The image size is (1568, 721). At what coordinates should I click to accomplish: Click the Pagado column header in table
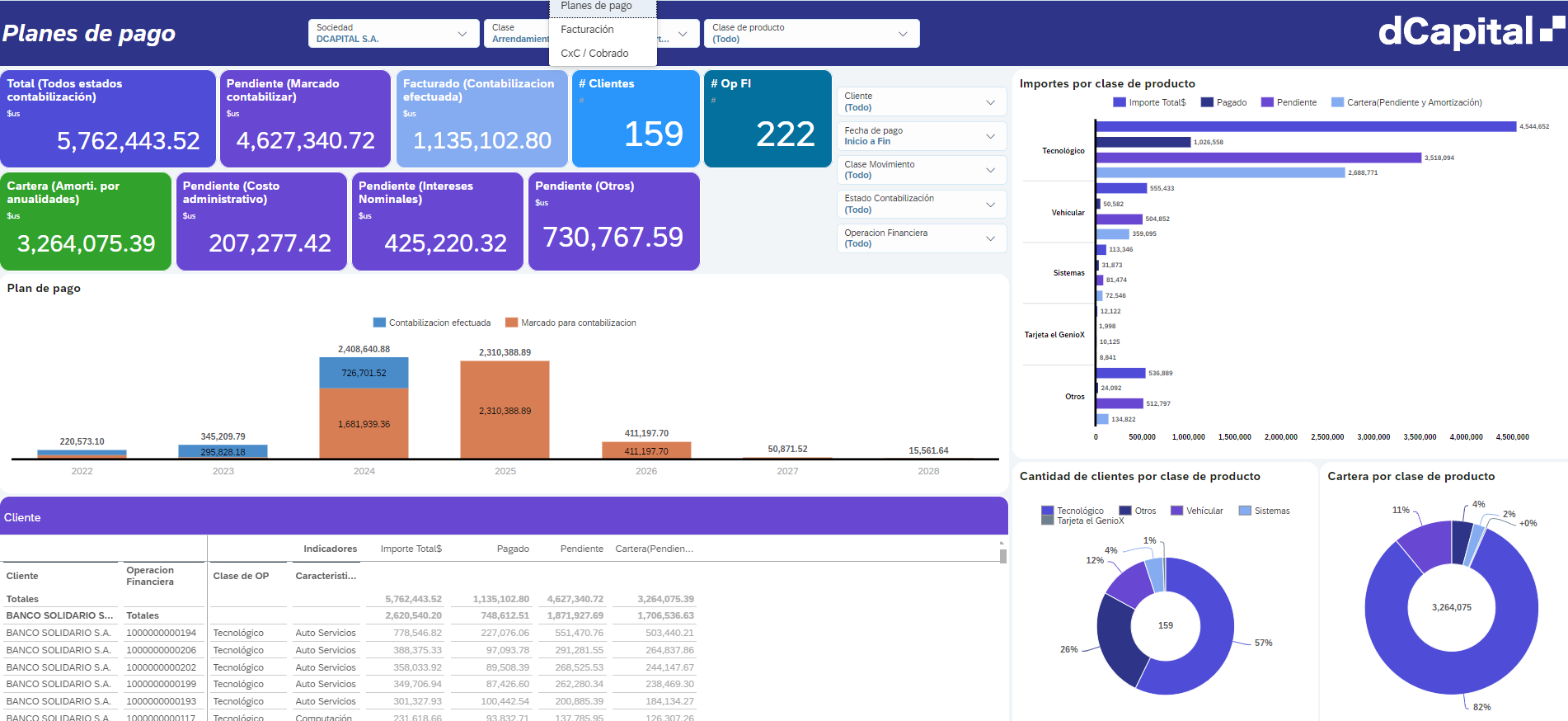513,549
